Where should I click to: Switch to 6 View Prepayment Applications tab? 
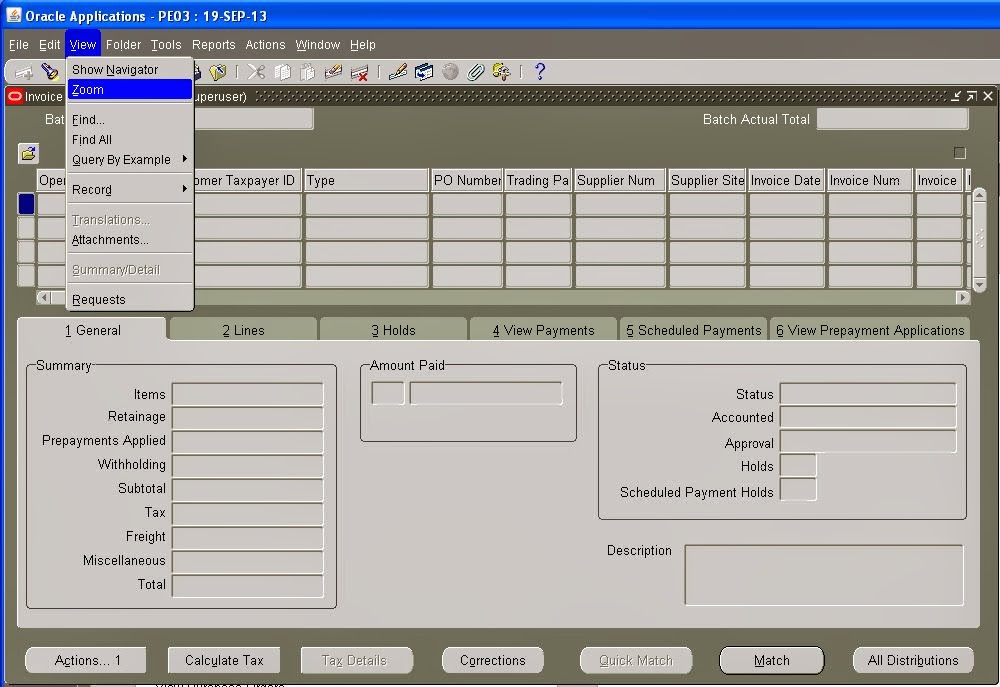[870, 330]
